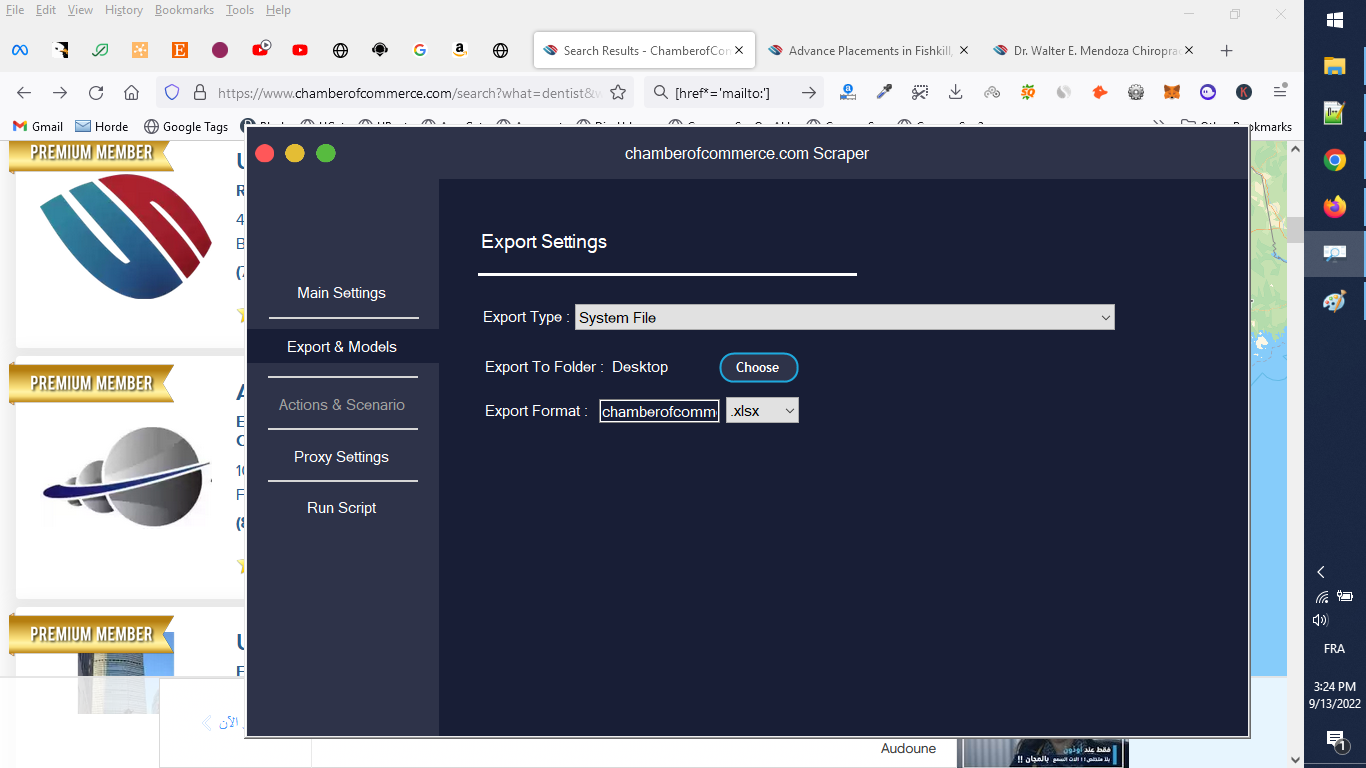Open the Run Script section
Screen dimensions: 1366x768
(x=342, y=508)
